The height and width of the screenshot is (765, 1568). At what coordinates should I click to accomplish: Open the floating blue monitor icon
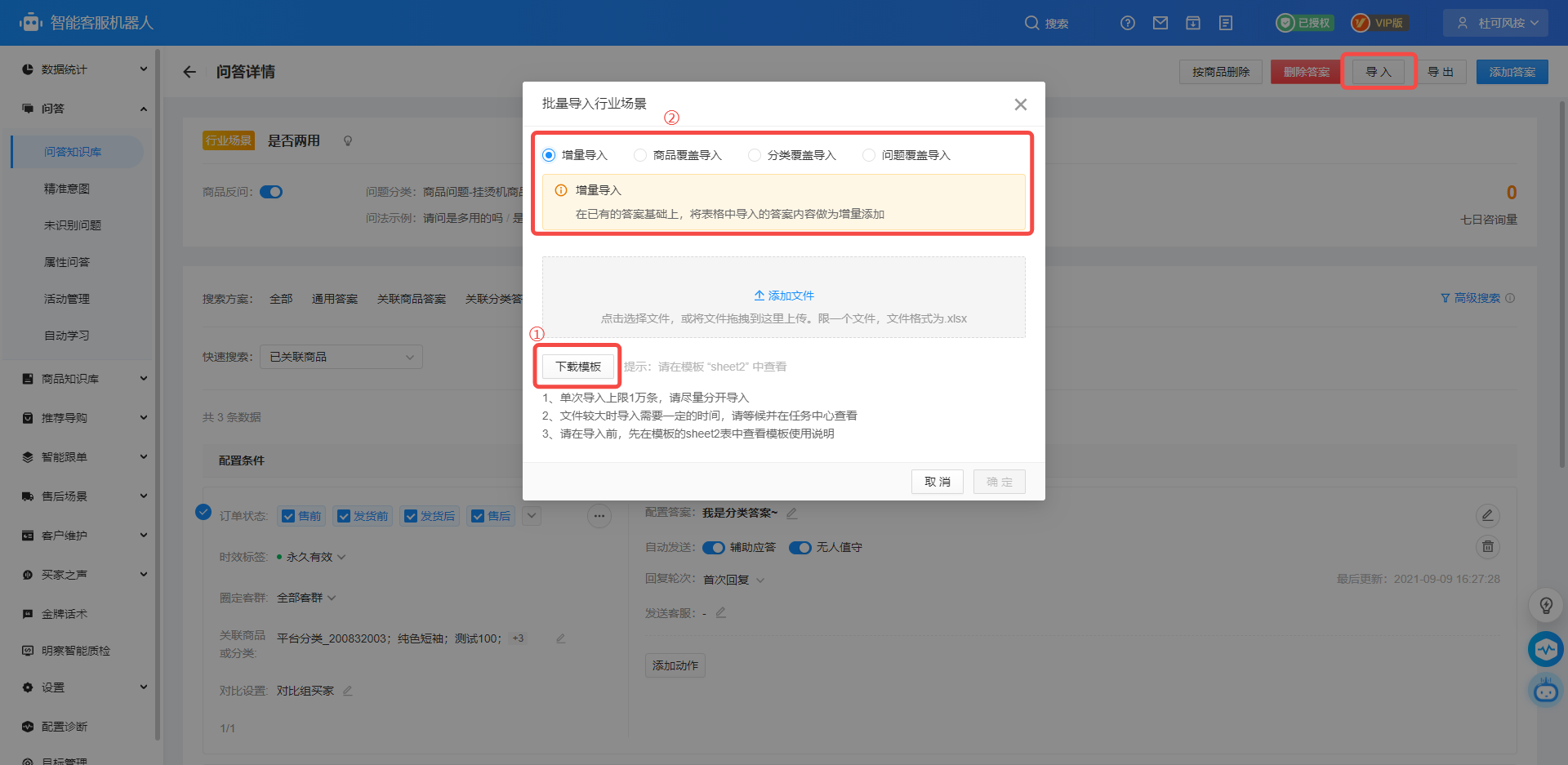coord(1546,649)
